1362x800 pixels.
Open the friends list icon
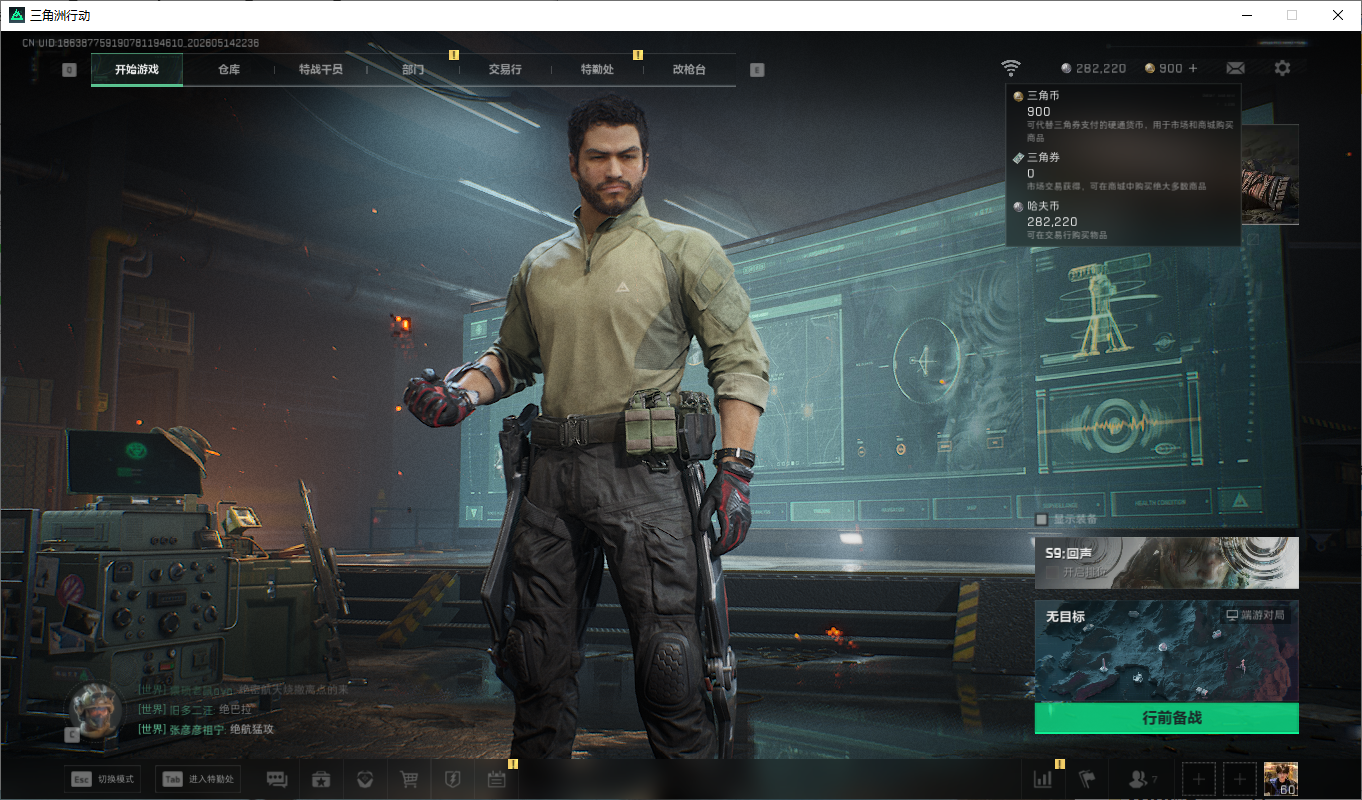point(1141,779)
